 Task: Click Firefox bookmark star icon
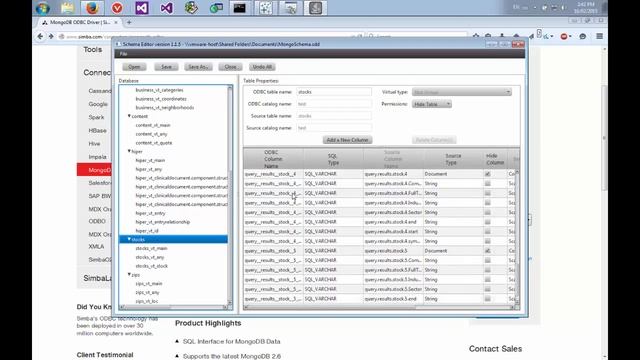tap(476, 36)
